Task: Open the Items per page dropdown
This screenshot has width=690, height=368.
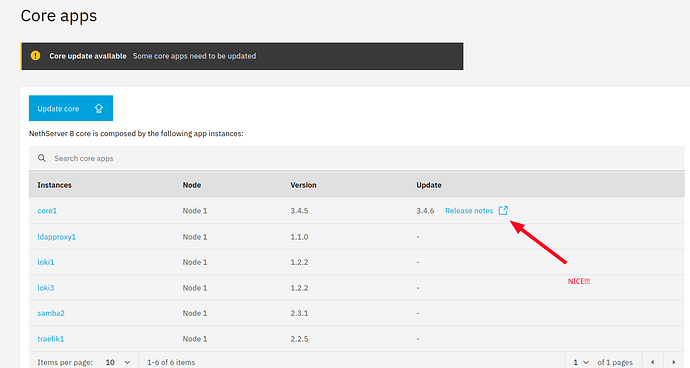Action: click(118, 362)
